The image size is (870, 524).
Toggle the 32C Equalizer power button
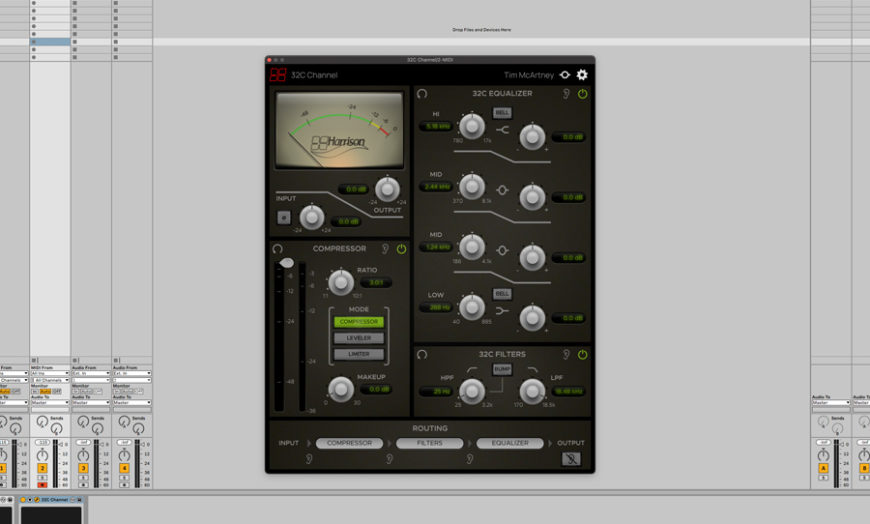(x=582, y=93)
